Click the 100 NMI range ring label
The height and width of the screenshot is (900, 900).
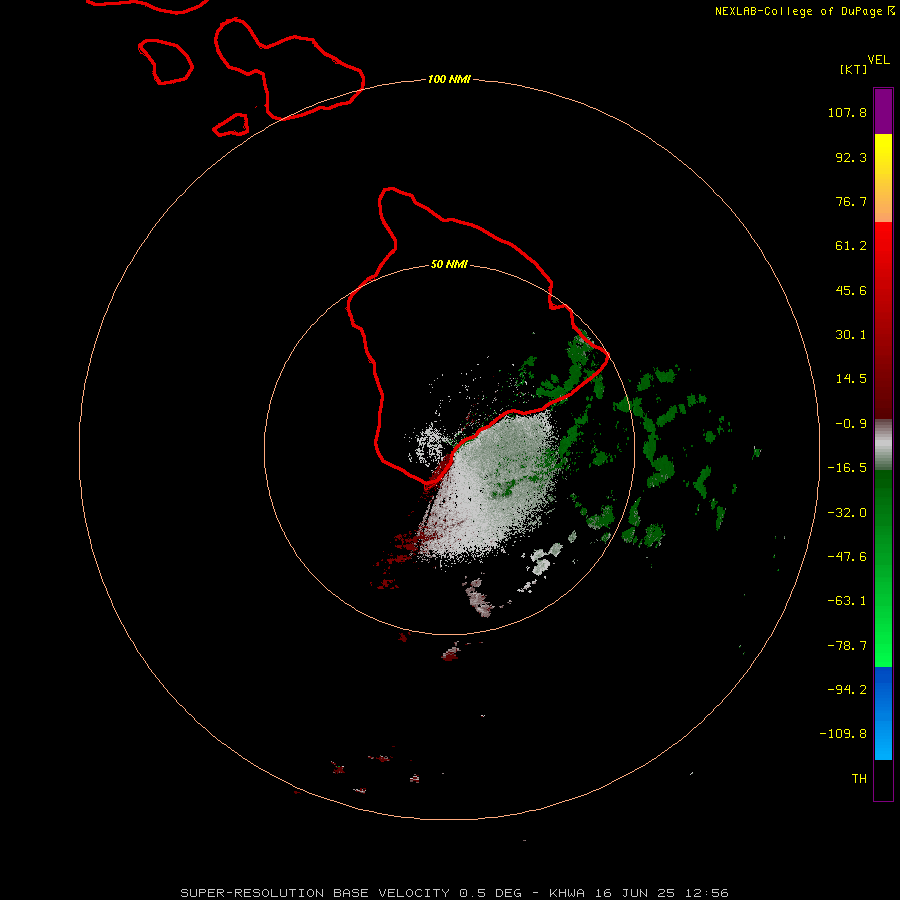tap(449, 79)
